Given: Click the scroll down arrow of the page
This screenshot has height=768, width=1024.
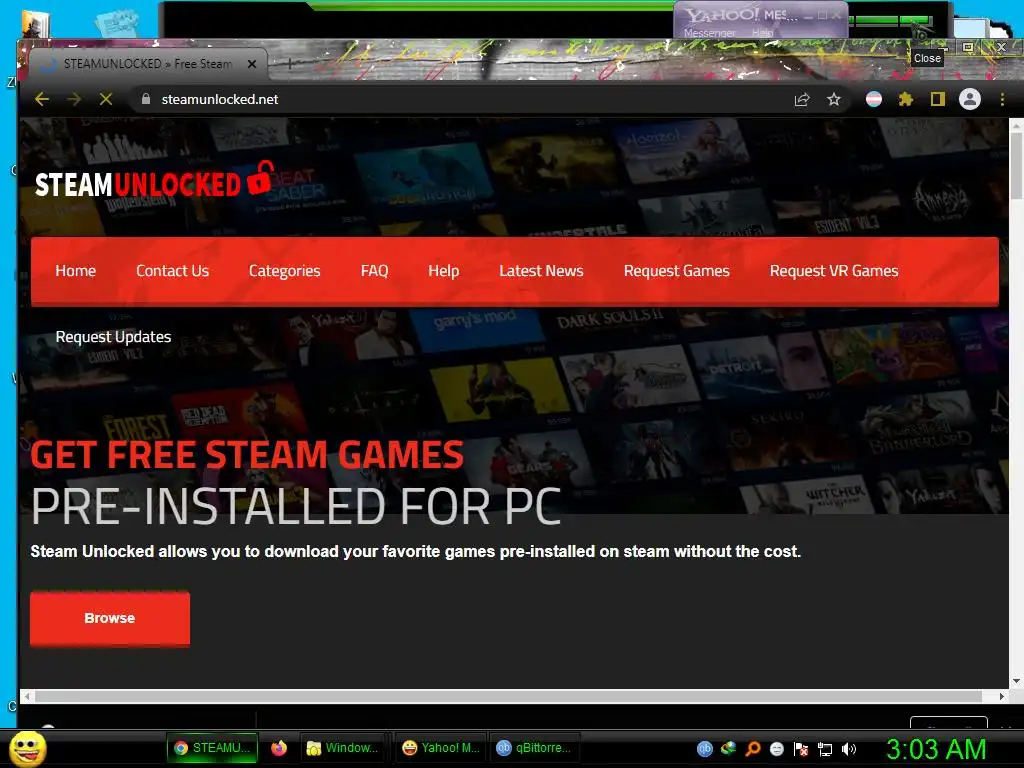Looking at the screenshot, I should tap(1016, 681).
